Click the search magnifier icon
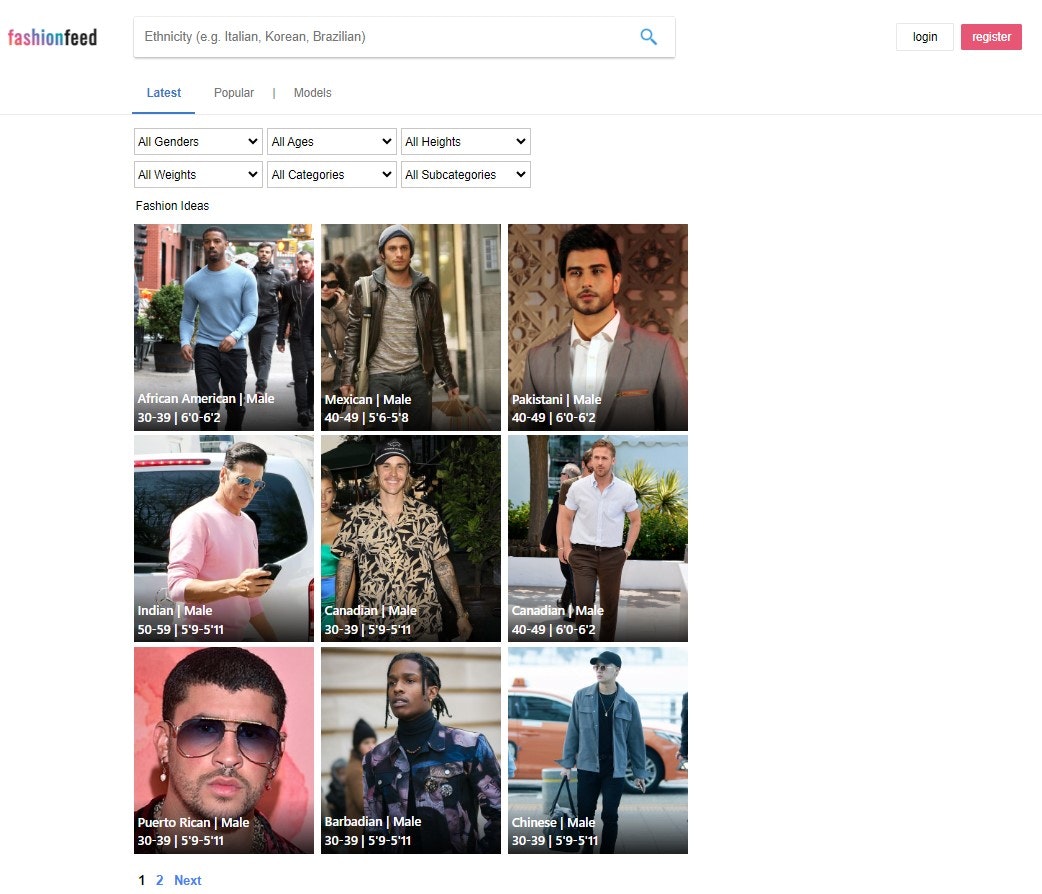Screen dimensions: 1042x894 point(648,36)
